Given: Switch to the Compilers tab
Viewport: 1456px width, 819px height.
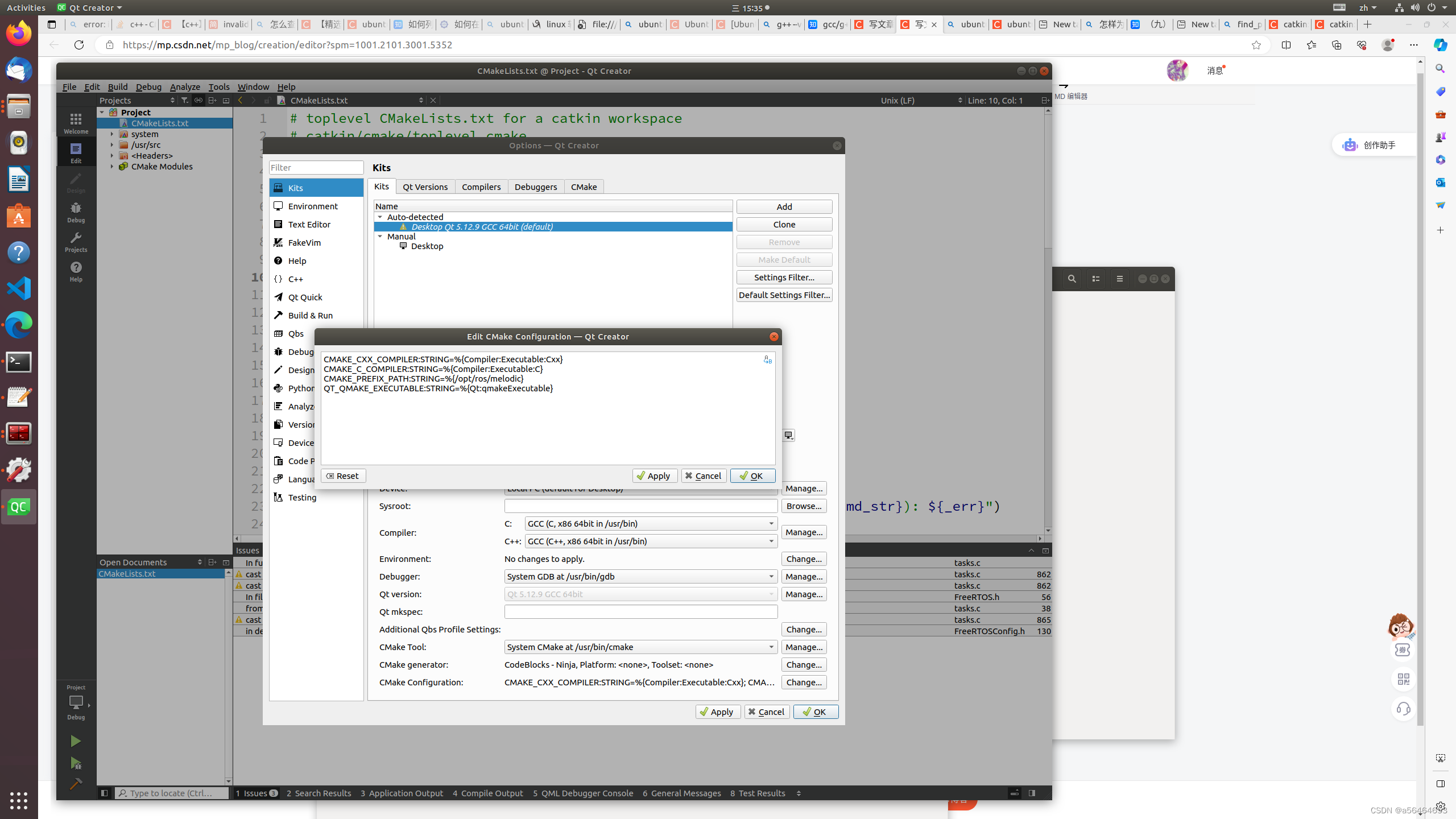Looking at the screenshot, I should [481, 187].
